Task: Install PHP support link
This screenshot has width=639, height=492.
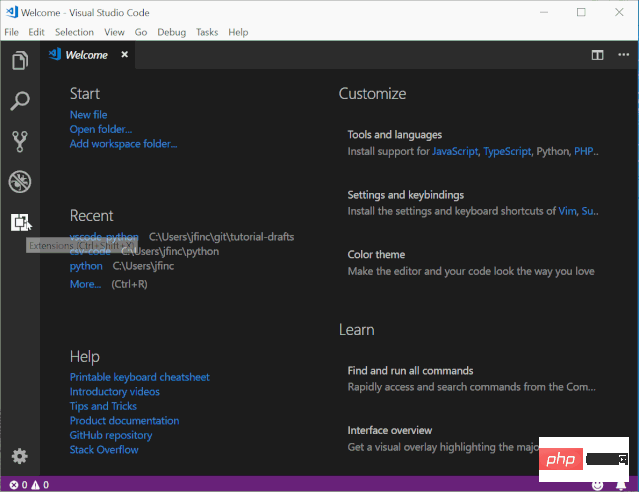Action: 584,151
